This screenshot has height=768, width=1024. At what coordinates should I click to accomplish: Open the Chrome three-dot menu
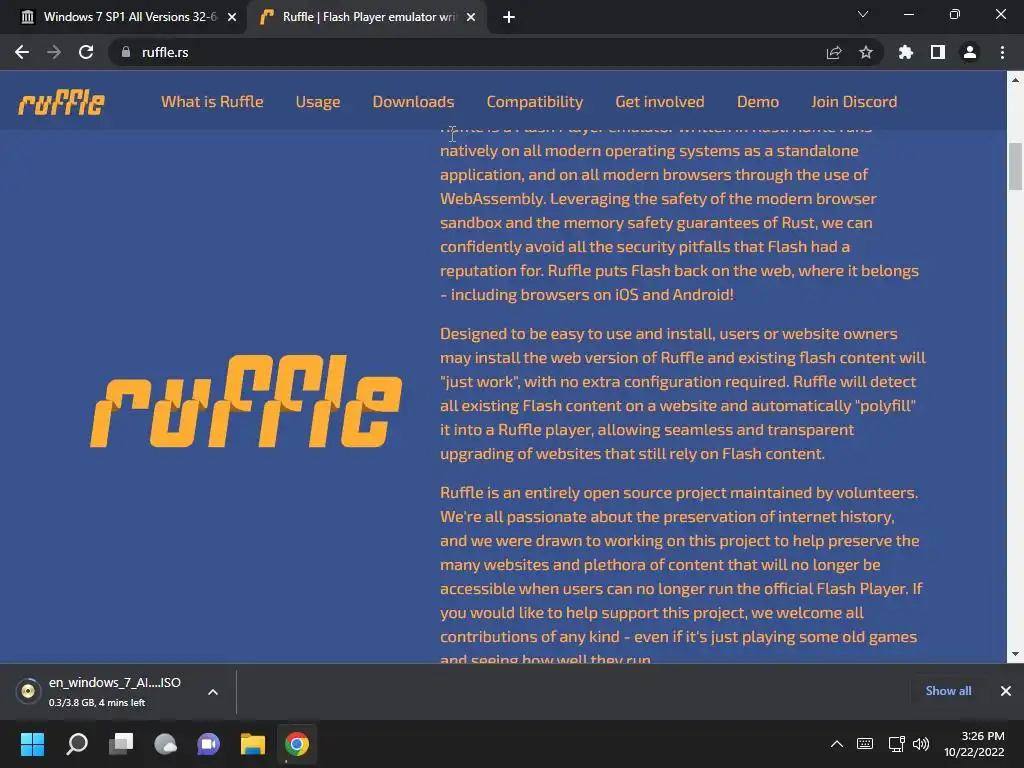coord(1002,52)
